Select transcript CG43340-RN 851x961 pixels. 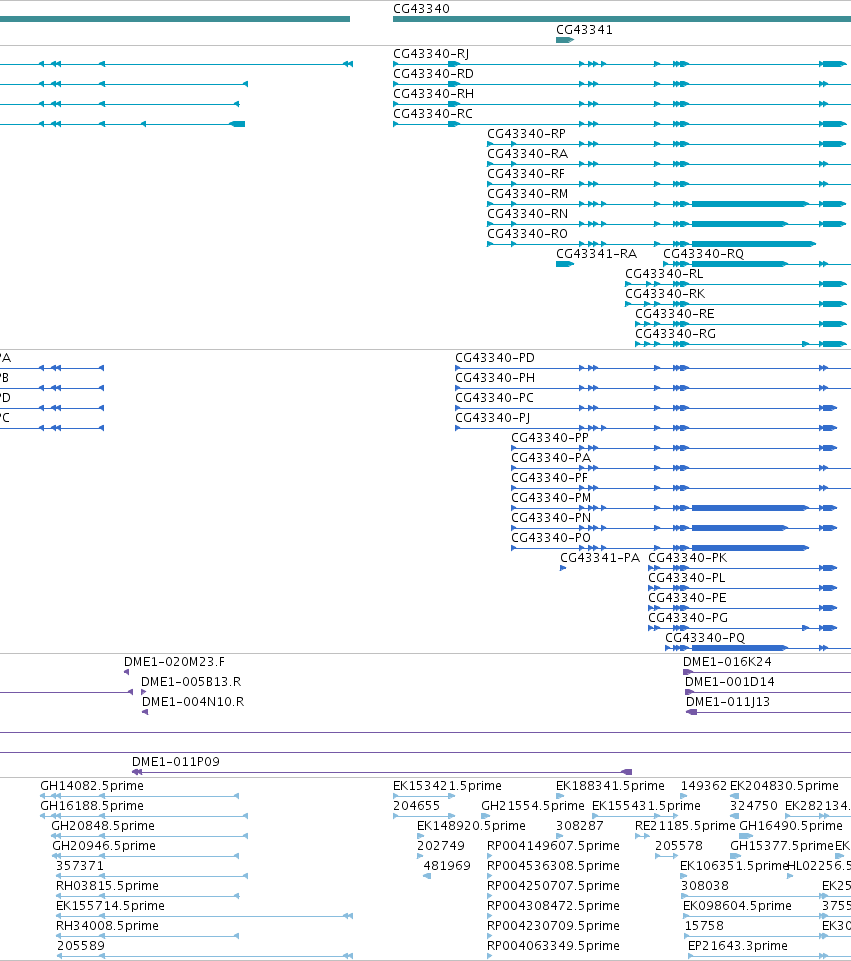tap(528, 214)
